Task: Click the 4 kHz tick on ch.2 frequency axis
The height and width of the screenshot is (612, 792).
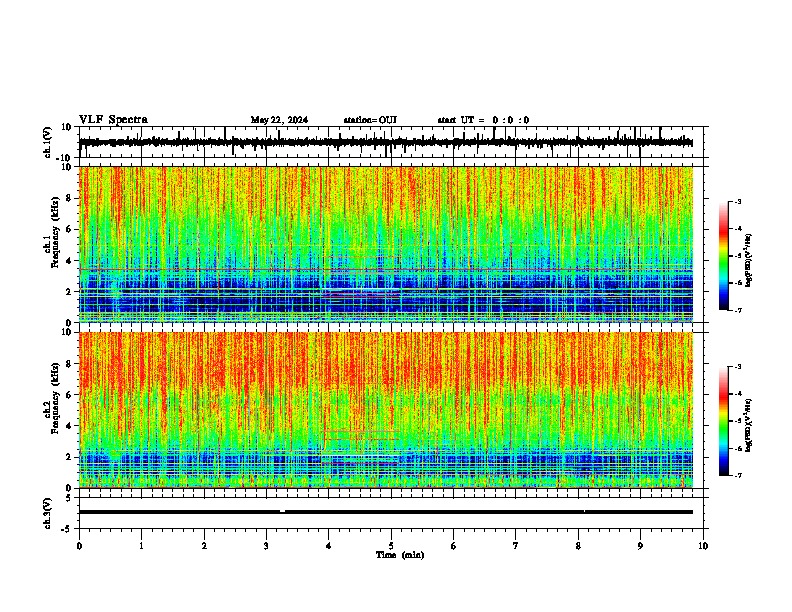Action: click(x=69, y=426)
